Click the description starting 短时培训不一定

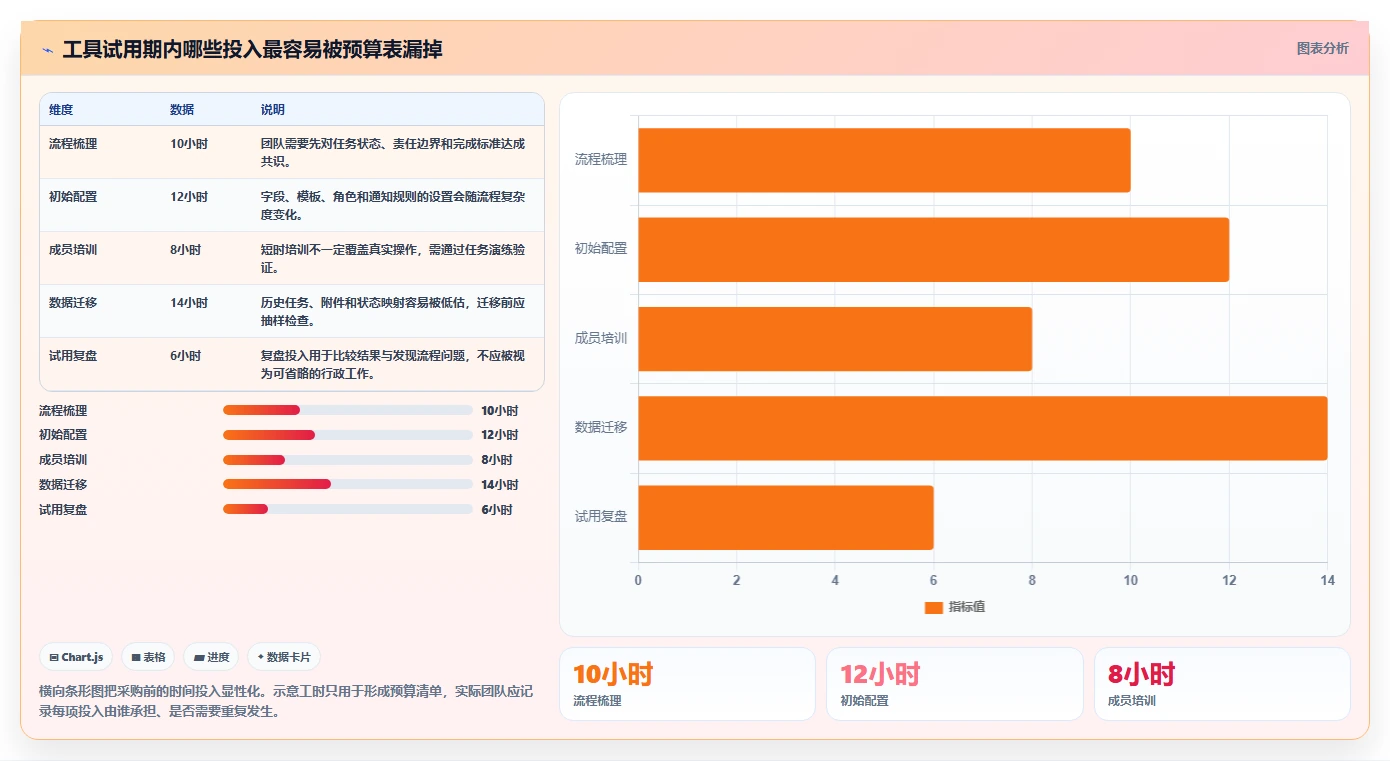(394, 258)
